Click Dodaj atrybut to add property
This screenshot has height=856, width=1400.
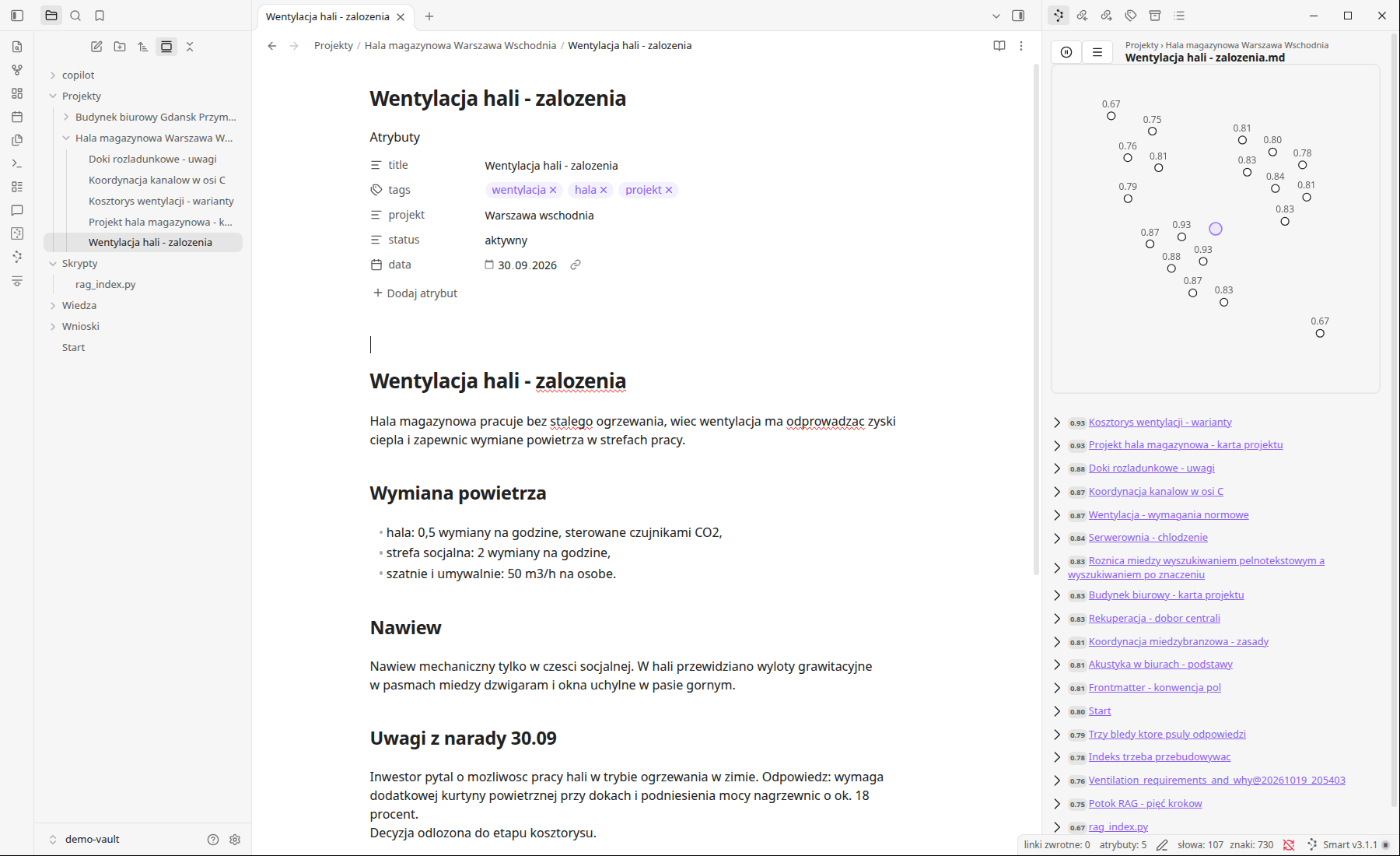[415, 293]
